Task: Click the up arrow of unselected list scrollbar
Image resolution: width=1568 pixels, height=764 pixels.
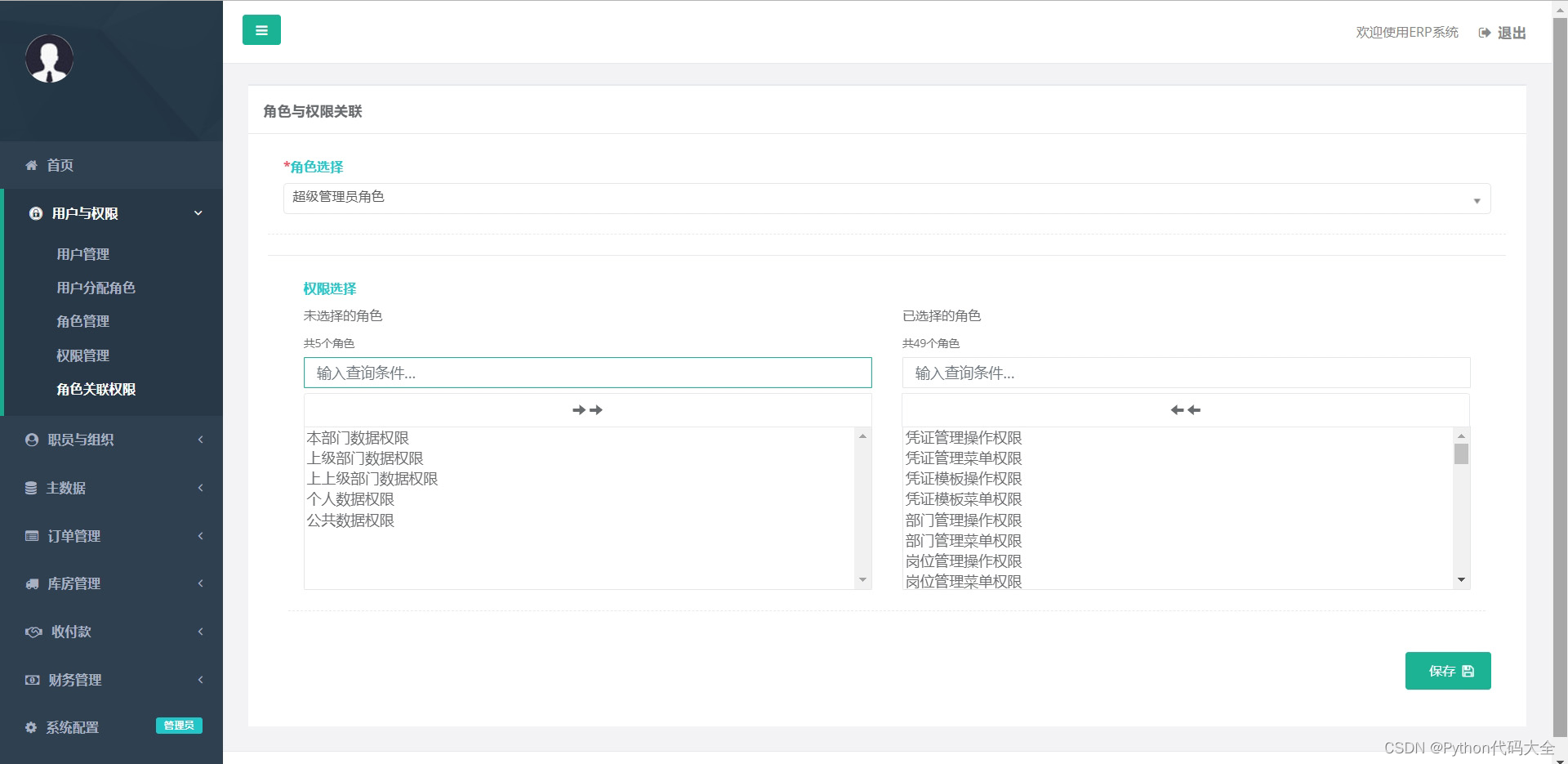Action: (863, 436)
